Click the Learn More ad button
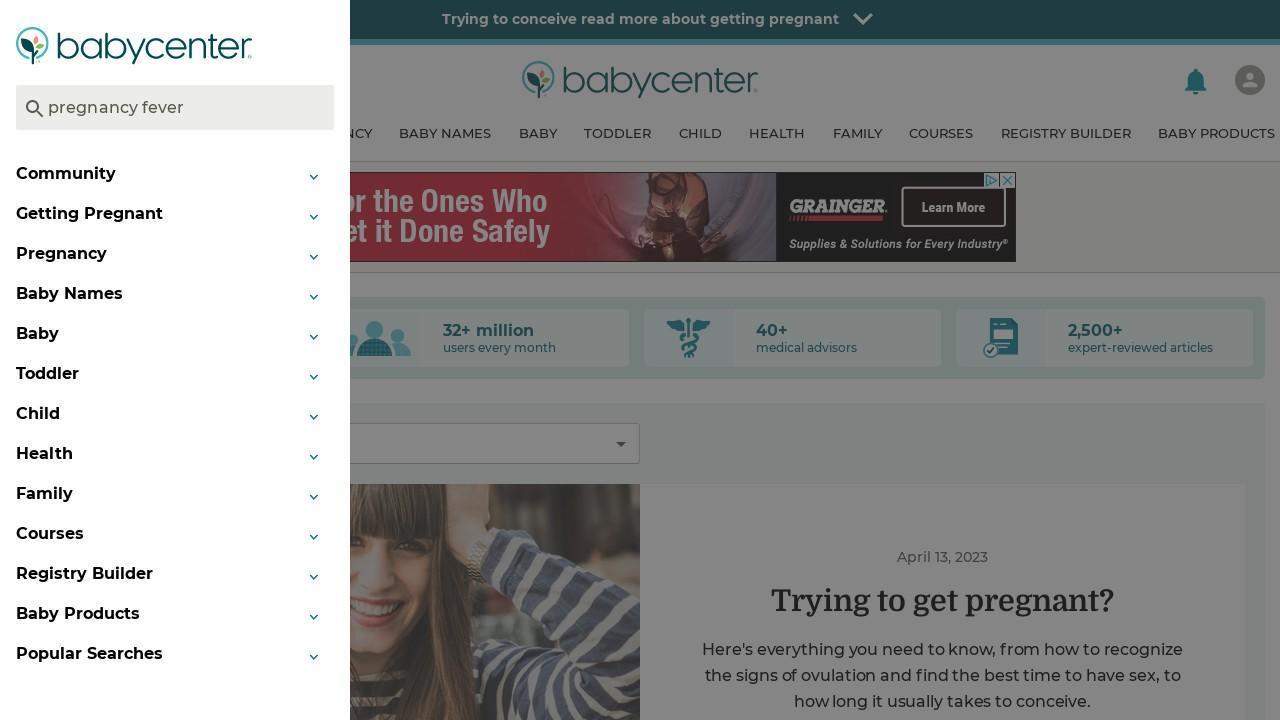Image resolution: width=1280 pixels, height=720 pixels. click(953, 207)
